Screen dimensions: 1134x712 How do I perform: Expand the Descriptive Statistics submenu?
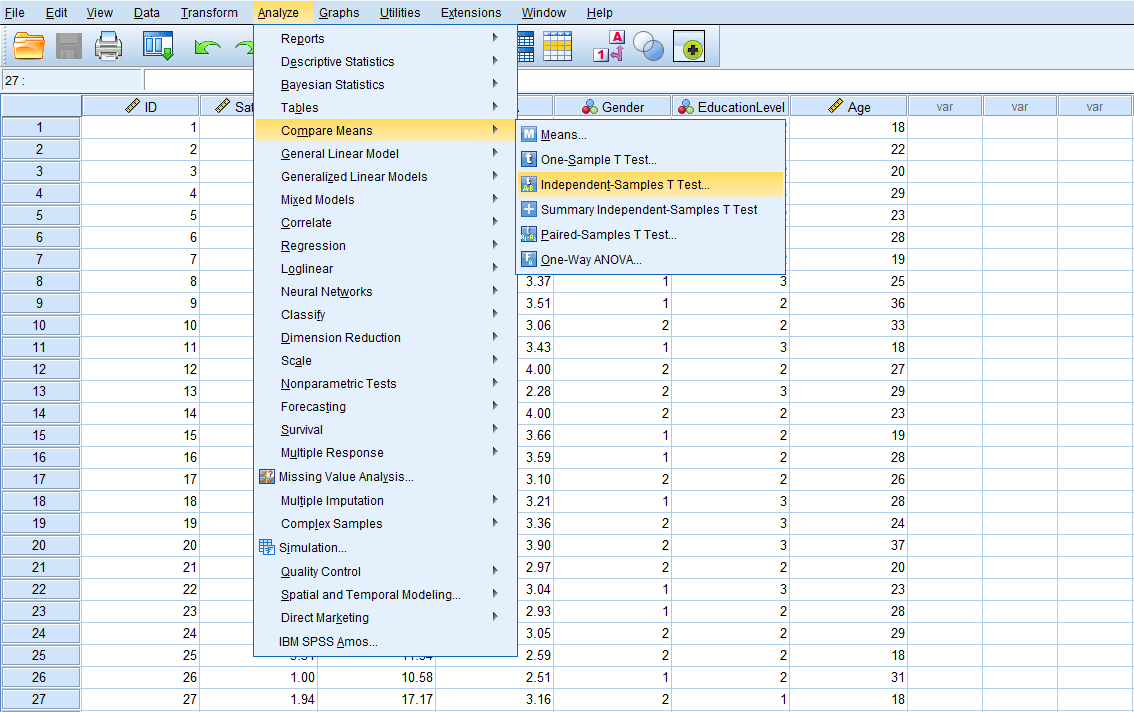[x=337, y=62]
